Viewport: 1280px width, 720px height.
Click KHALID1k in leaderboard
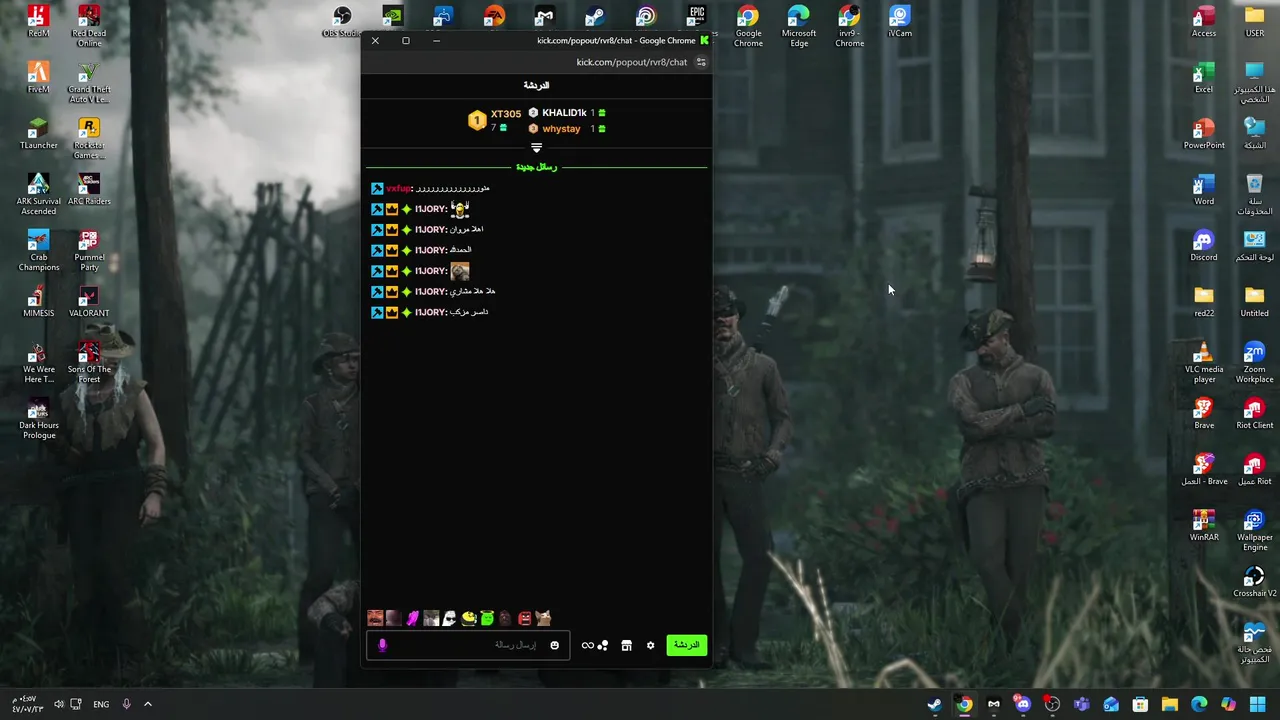point(564,113)
